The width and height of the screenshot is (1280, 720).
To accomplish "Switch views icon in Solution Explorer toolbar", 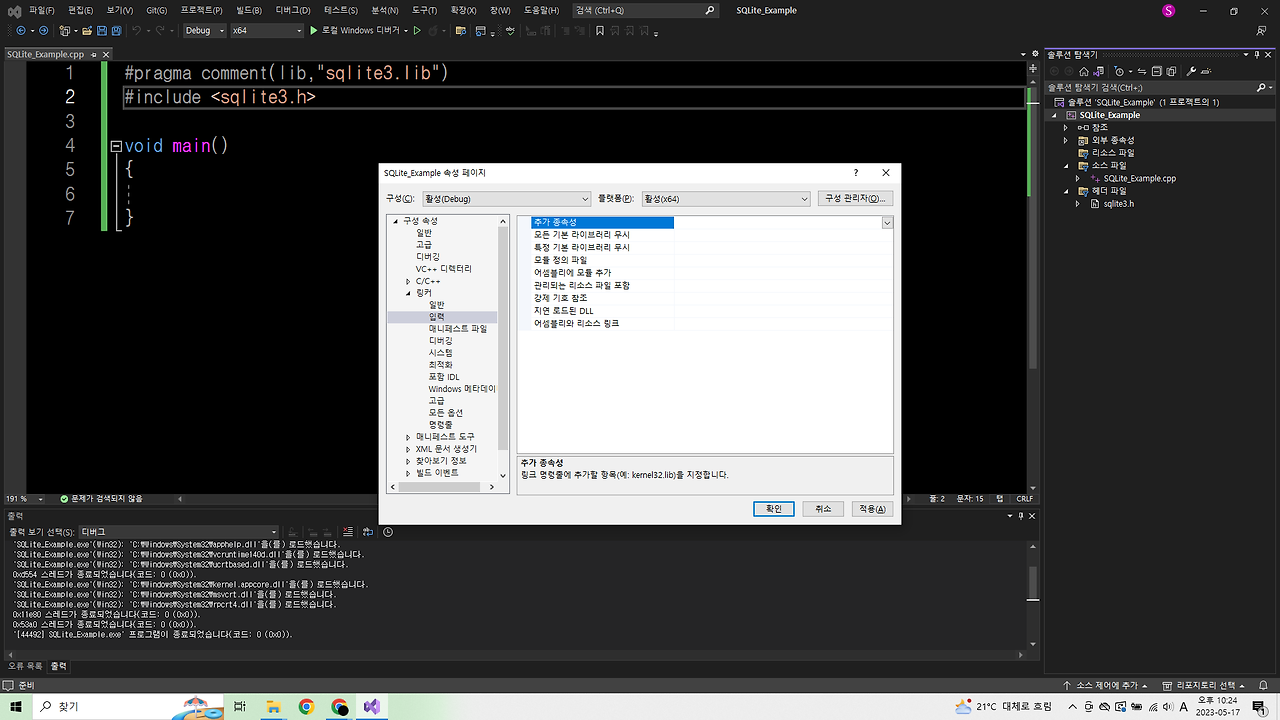I will [1099, 72].
